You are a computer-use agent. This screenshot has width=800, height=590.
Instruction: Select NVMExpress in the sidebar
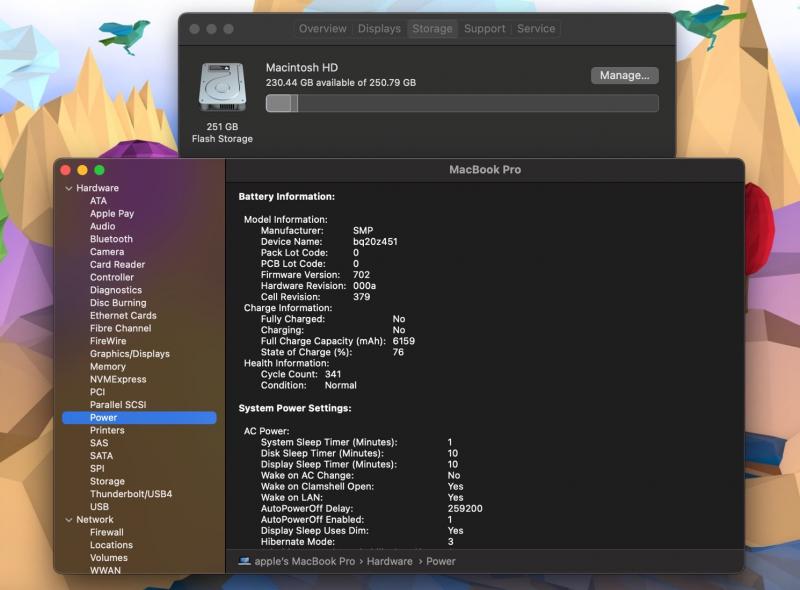(118, 380)
